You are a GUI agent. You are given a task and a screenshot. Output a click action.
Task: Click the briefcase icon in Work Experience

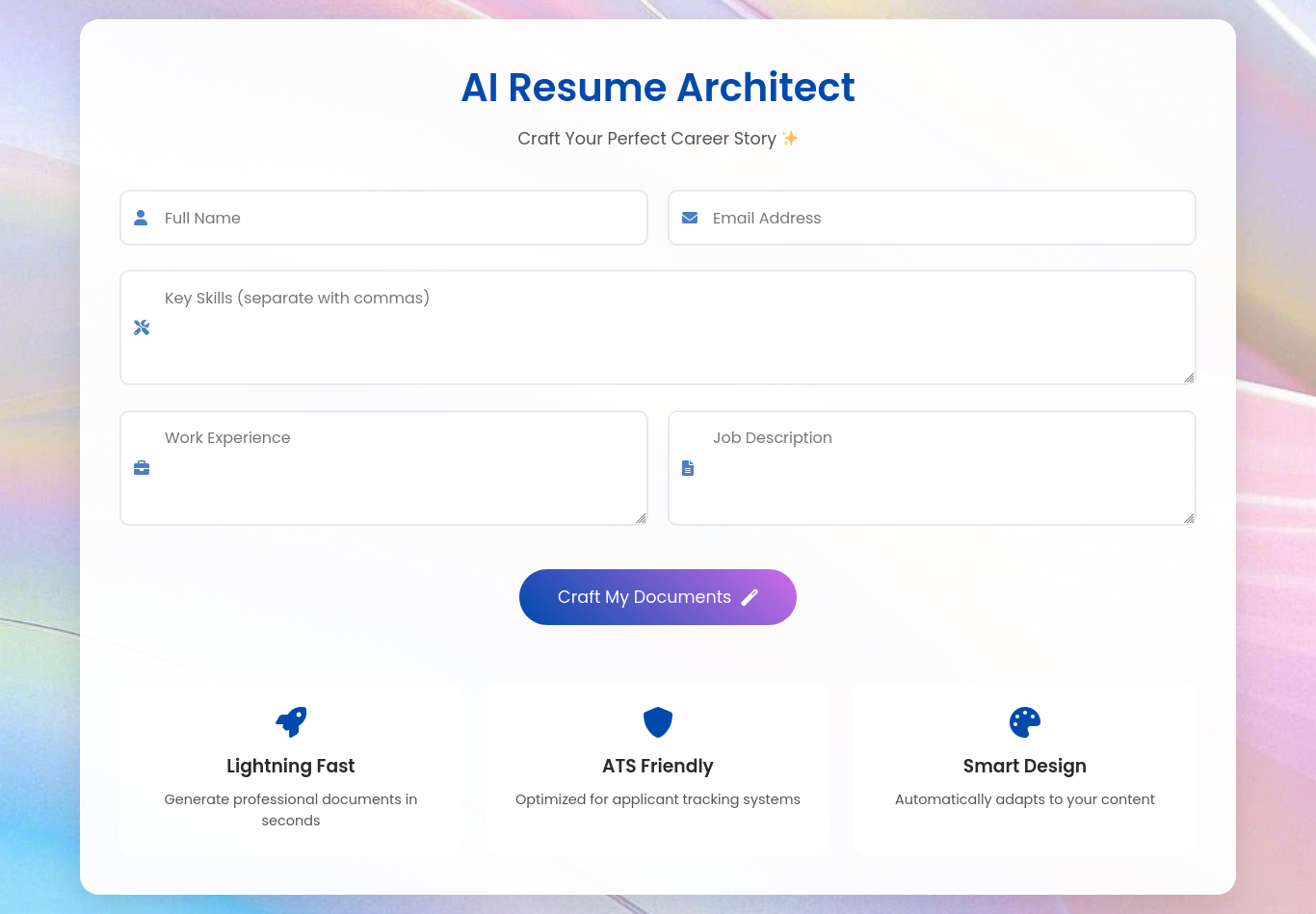pos(141,468)
